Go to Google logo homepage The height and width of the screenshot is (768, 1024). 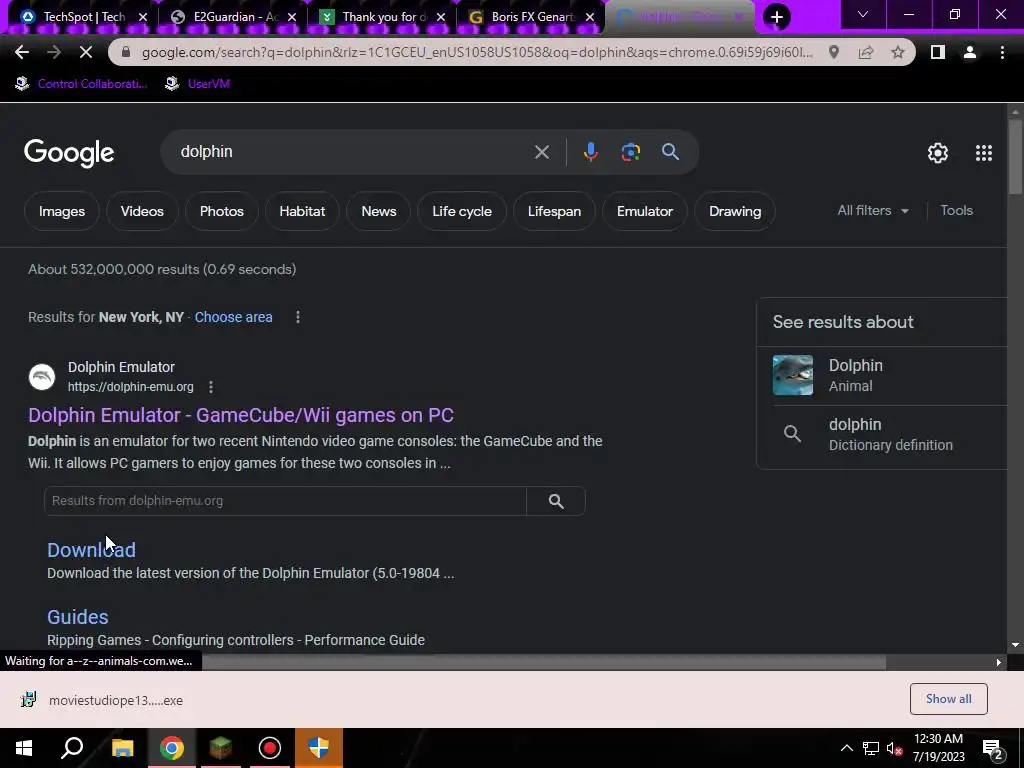pos(69,153)
